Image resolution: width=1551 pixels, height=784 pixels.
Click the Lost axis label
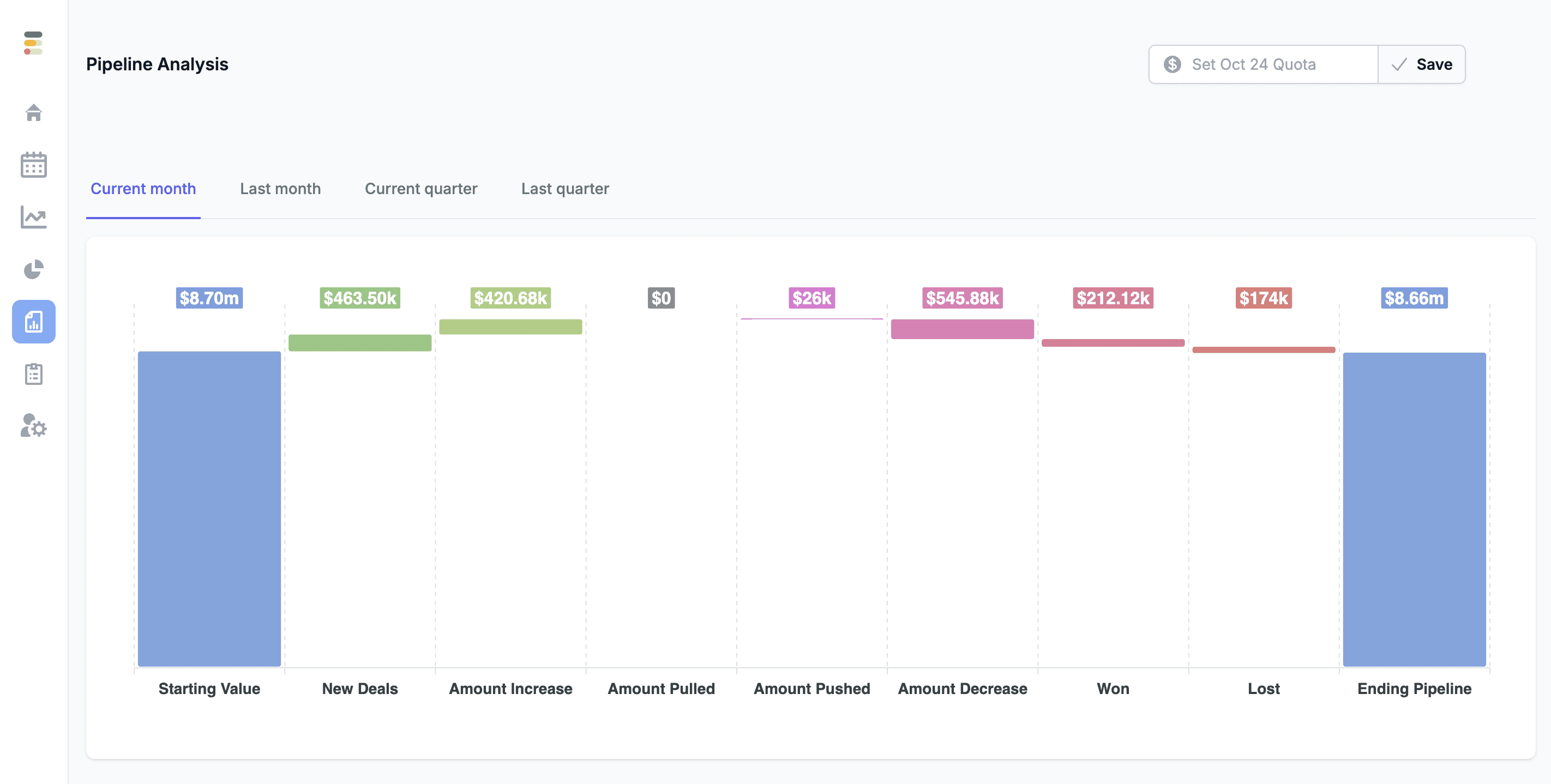pyautogui.click(x=1263, y=689)
